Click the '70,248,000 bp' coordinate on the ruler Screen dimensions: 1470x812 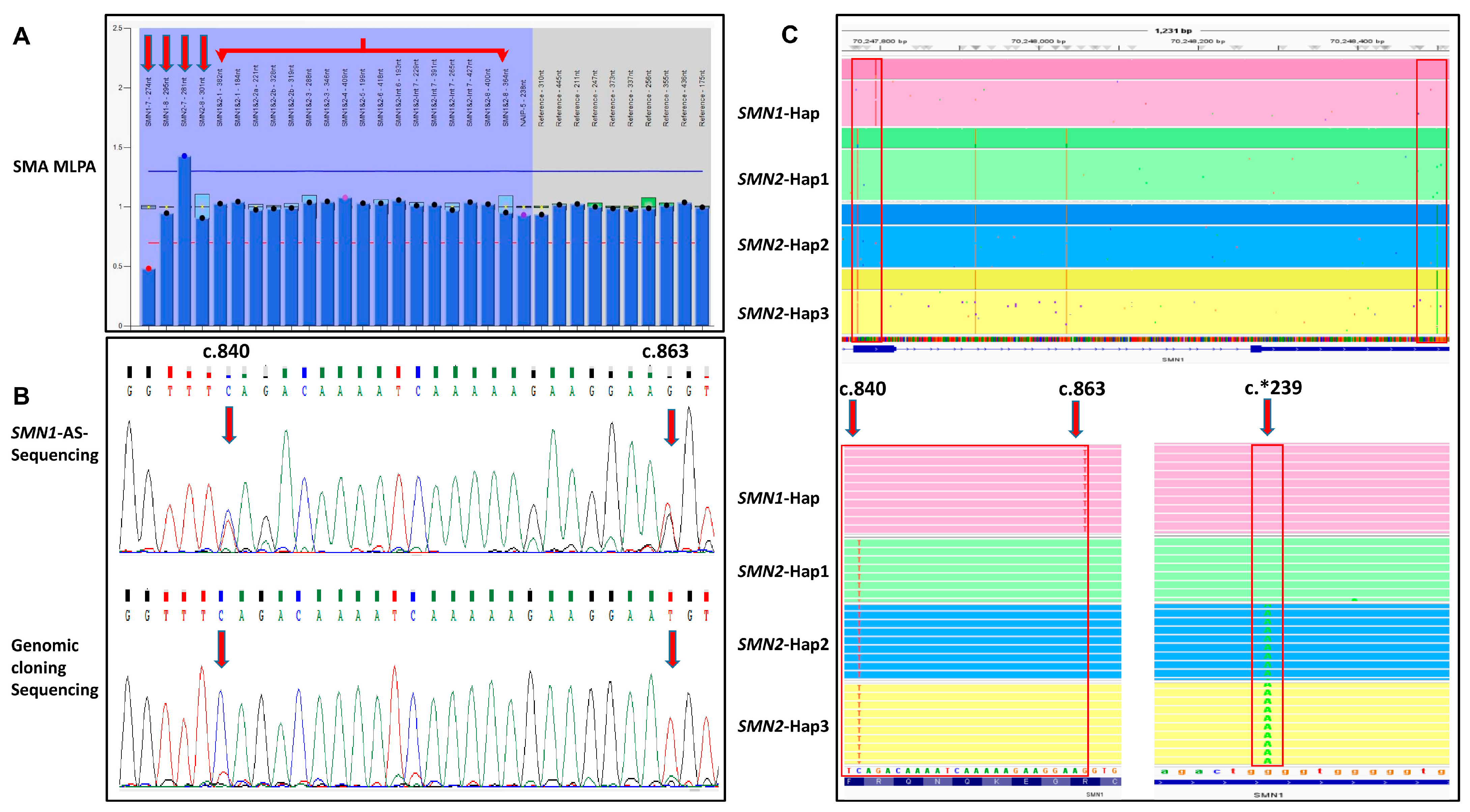pyautogui.click(x=1038, y=41)
